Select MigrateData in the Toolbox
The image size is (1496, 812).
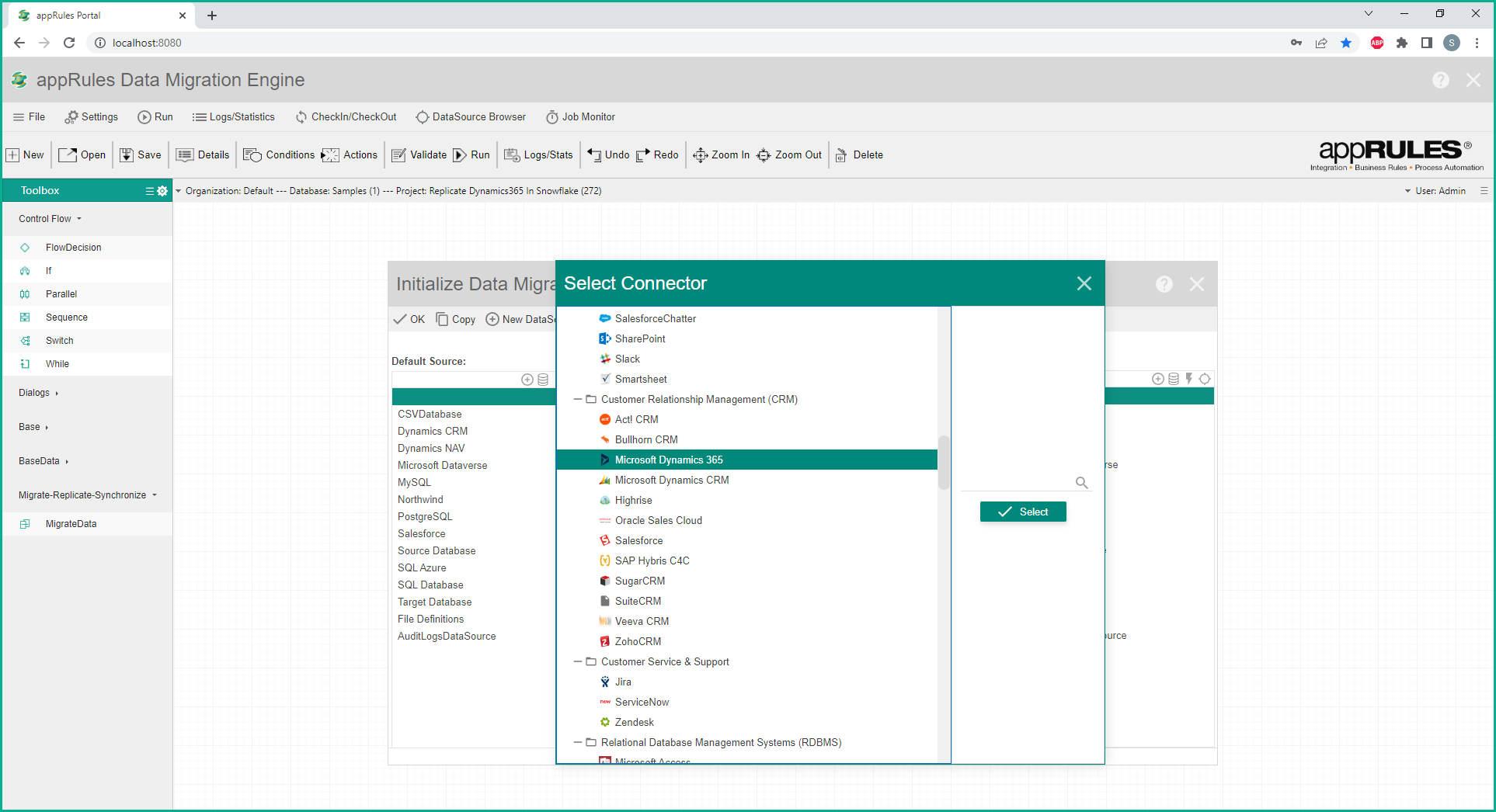(x=71, y=524)
